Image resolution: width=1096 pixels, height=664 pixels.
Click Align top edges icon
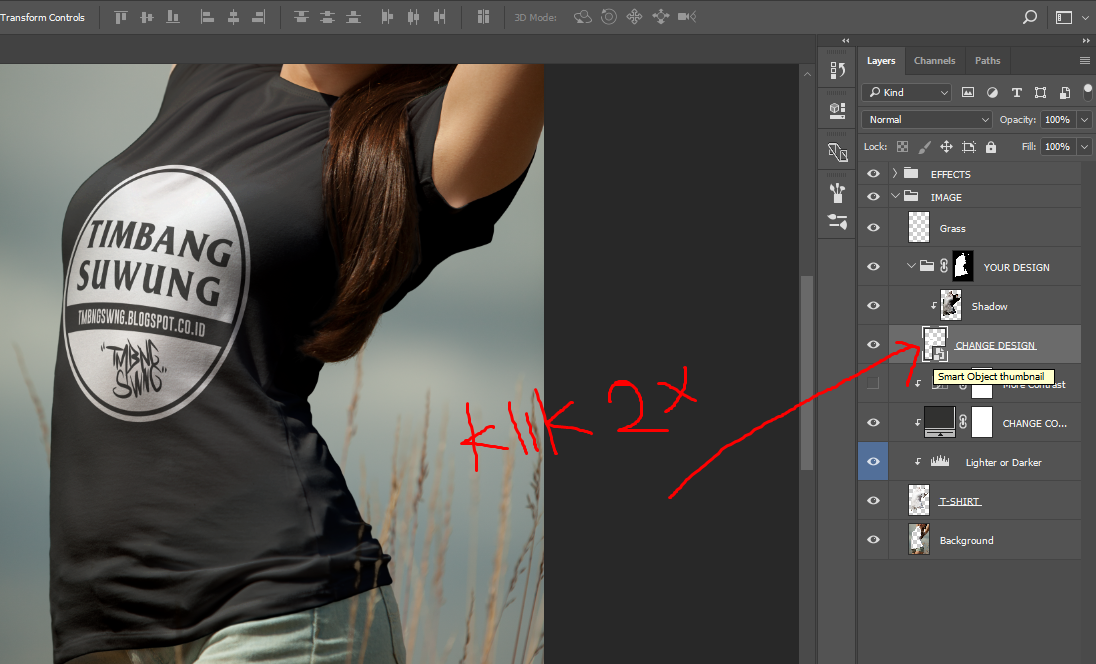click(121, 17)
